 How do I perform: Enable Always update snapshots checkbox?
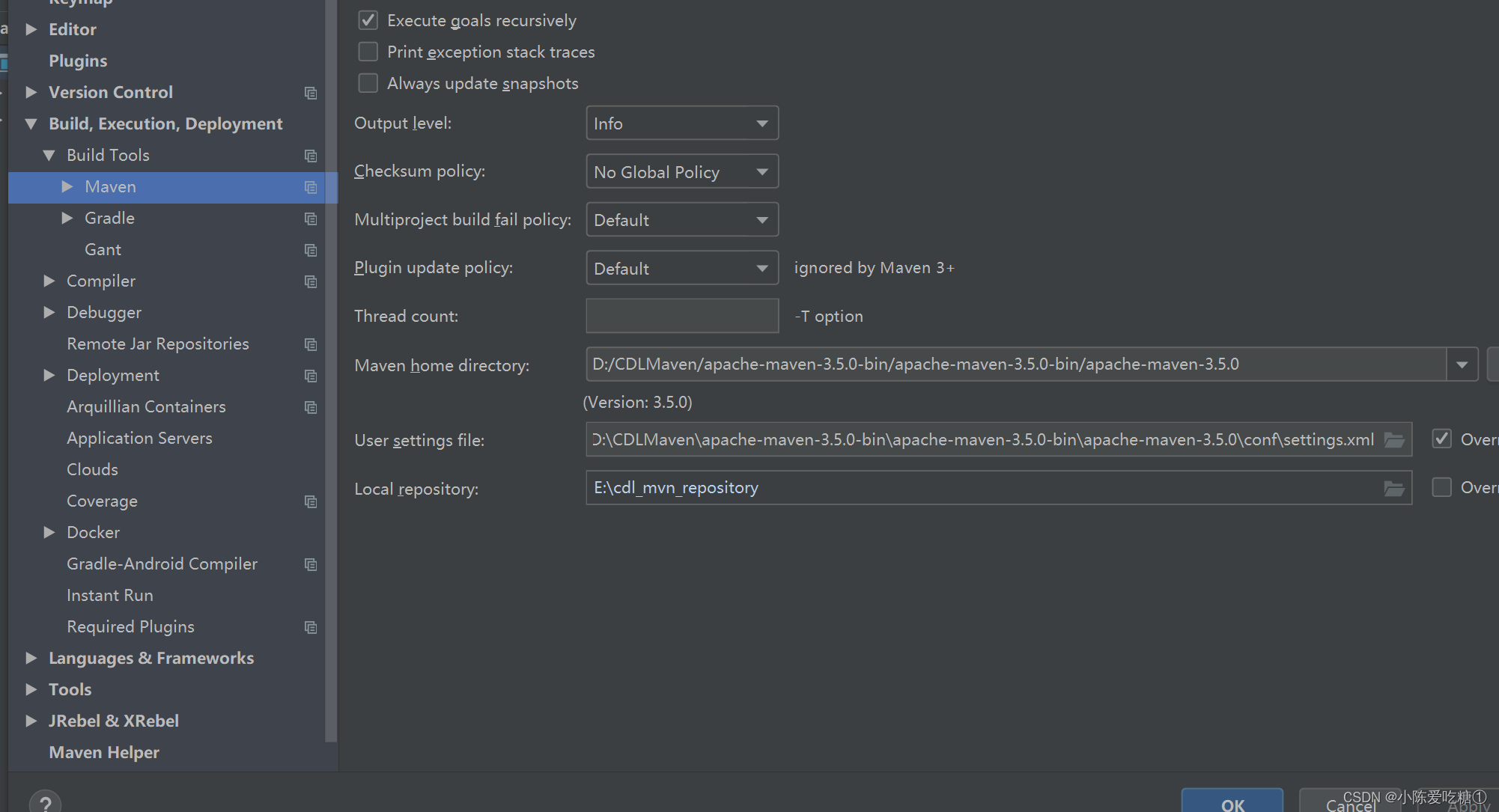(x=368, y=83)
